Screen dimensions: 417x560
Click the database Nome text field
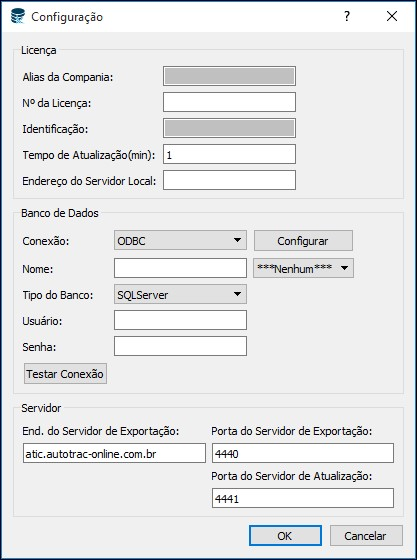(180, 268)
